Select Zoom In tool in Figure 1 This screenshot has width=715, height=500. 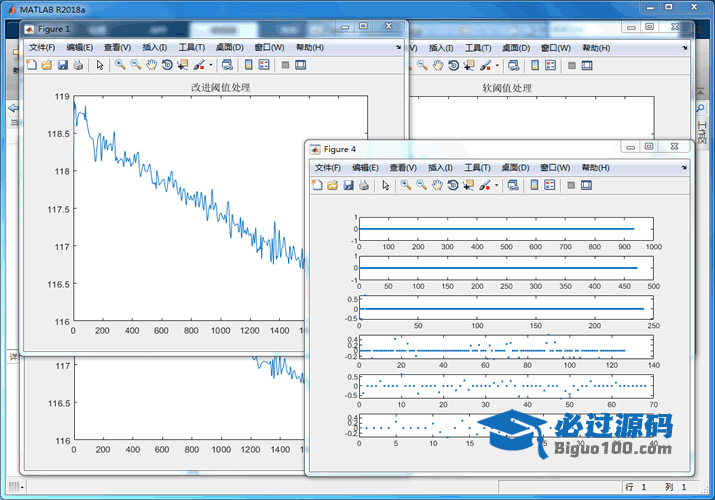120,65
